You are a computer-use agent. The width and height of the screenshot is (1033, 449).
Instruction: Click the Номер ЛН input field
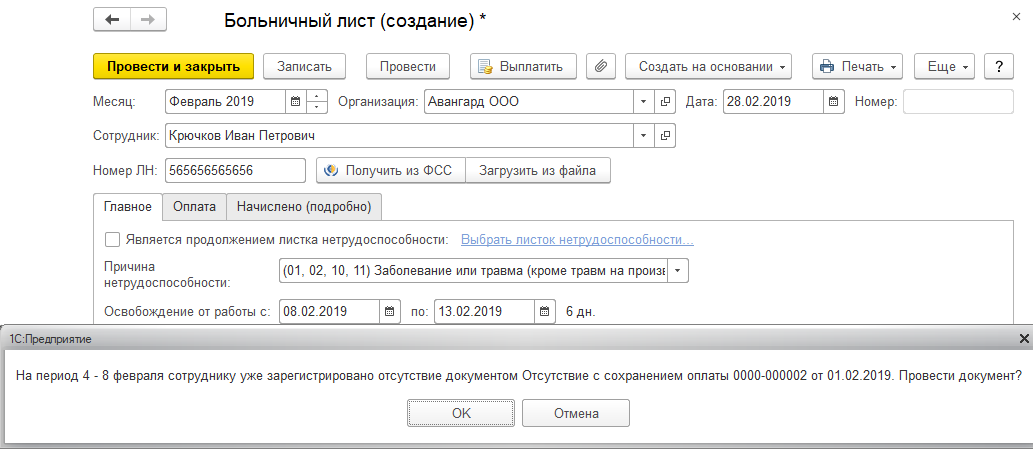point(235,170)
